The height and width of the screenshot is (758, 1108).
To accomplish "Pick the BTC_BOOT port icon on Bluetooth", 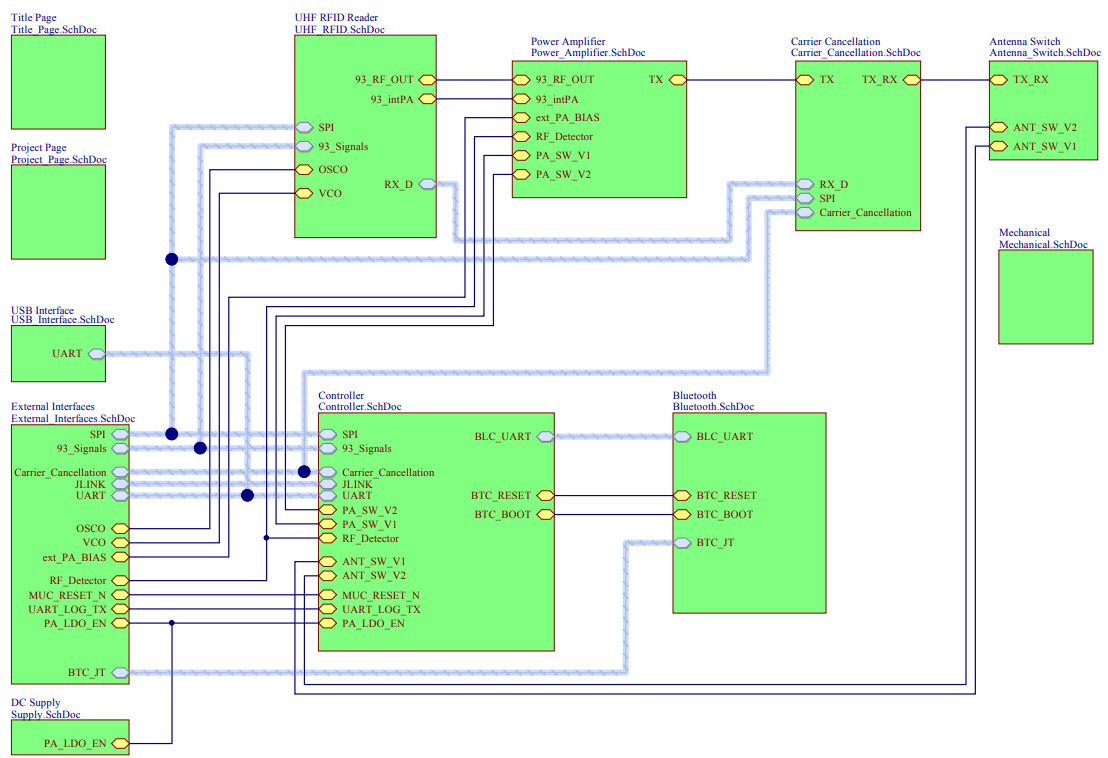I will 682,514.
